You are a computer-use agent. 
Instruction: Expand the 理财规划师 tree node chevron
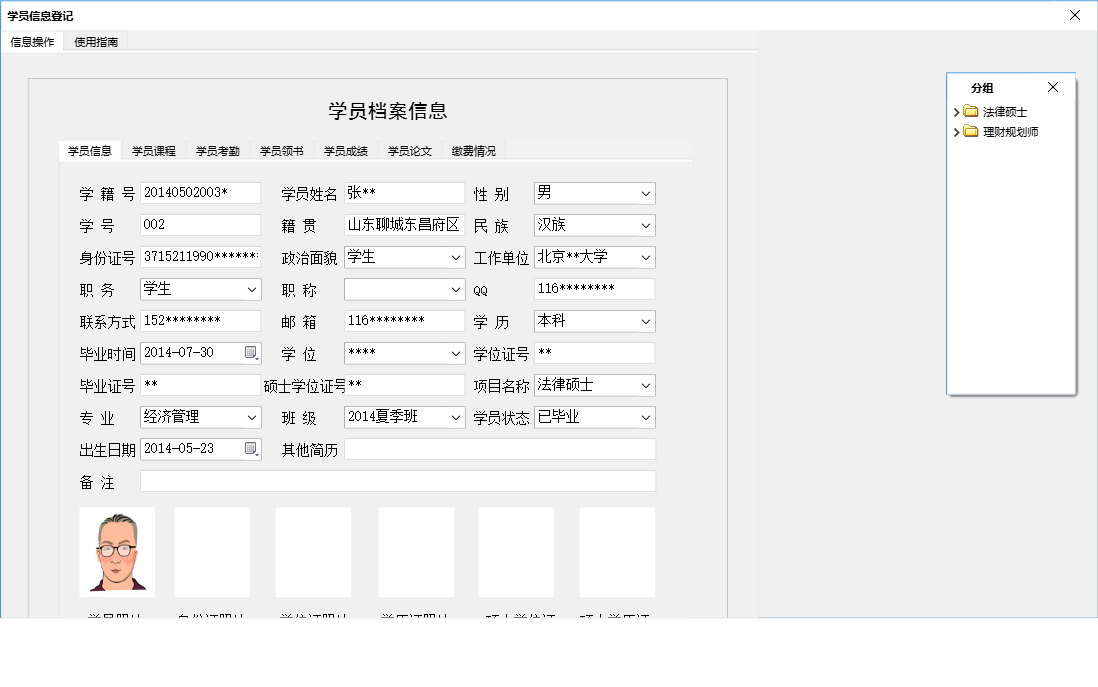coord(957,131)
